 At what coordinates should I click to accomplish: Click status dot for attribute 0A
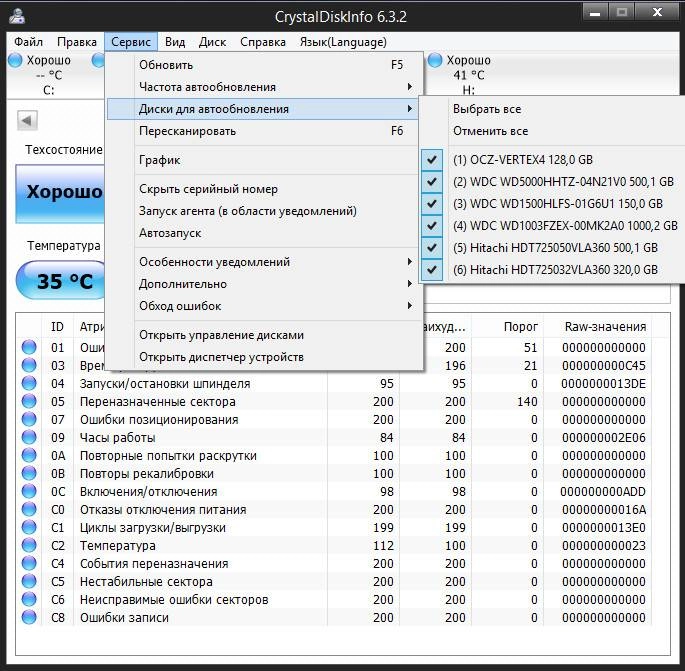pos(29,455)
